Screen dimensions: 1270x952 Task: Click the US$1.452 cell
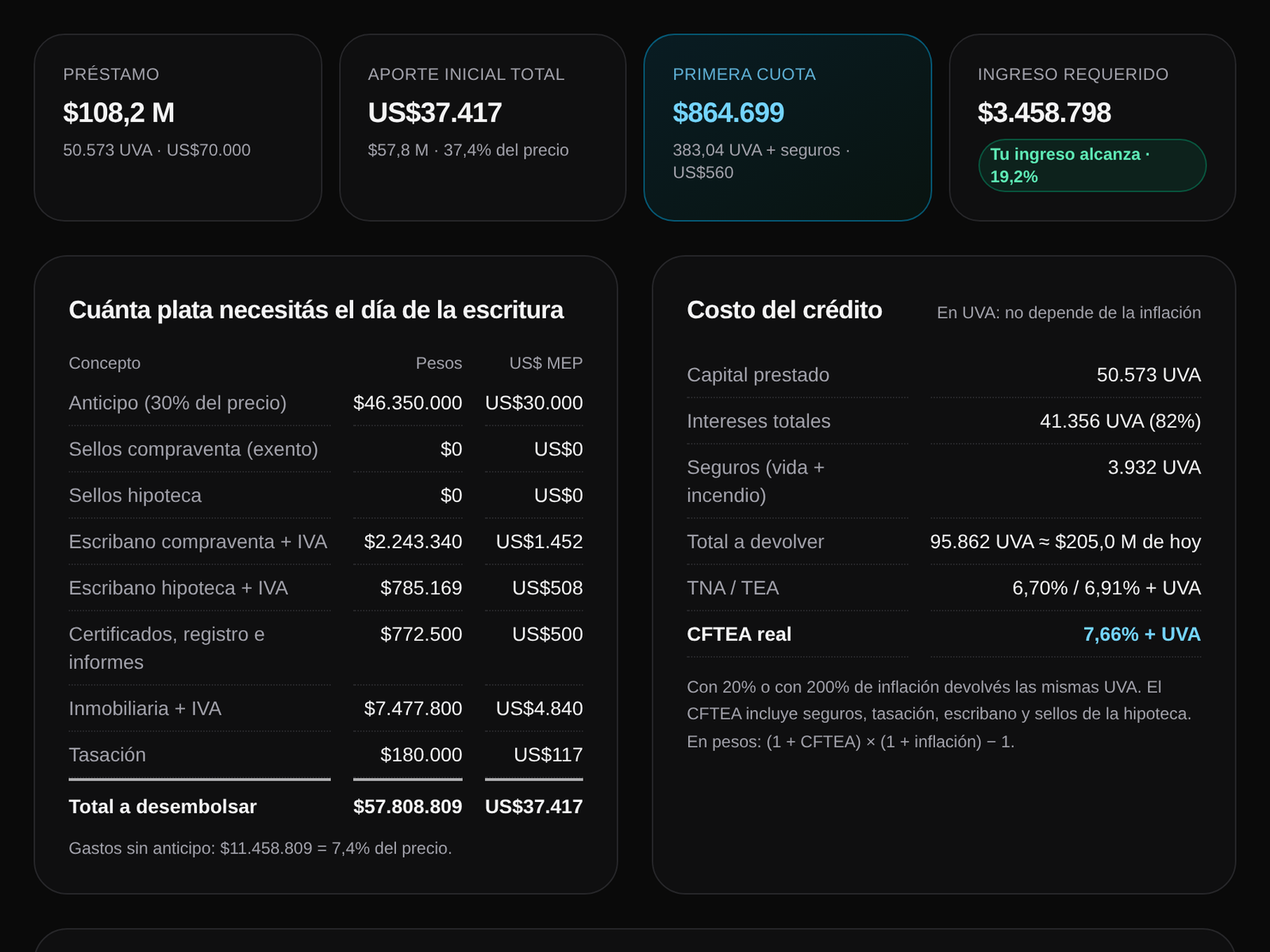click(x=540, y=542)
